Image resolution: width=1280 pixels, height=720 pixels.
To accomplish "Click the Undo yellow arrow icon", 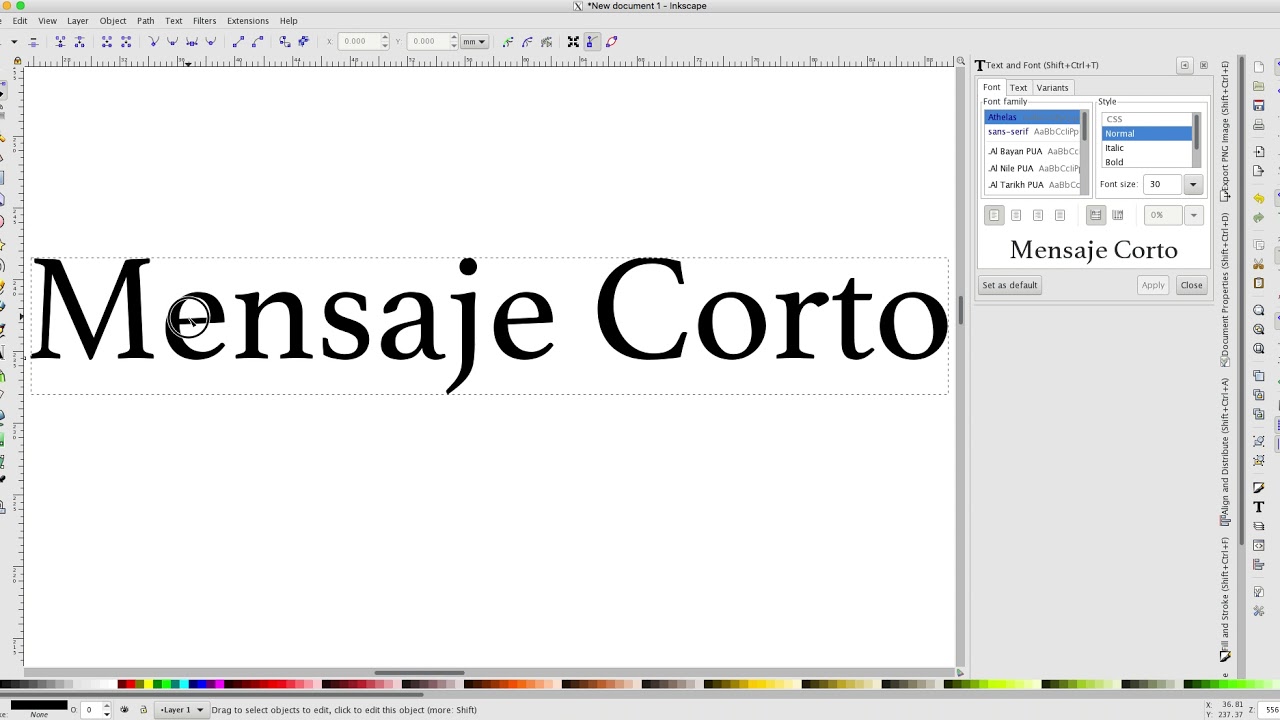I will point(1259,198).
